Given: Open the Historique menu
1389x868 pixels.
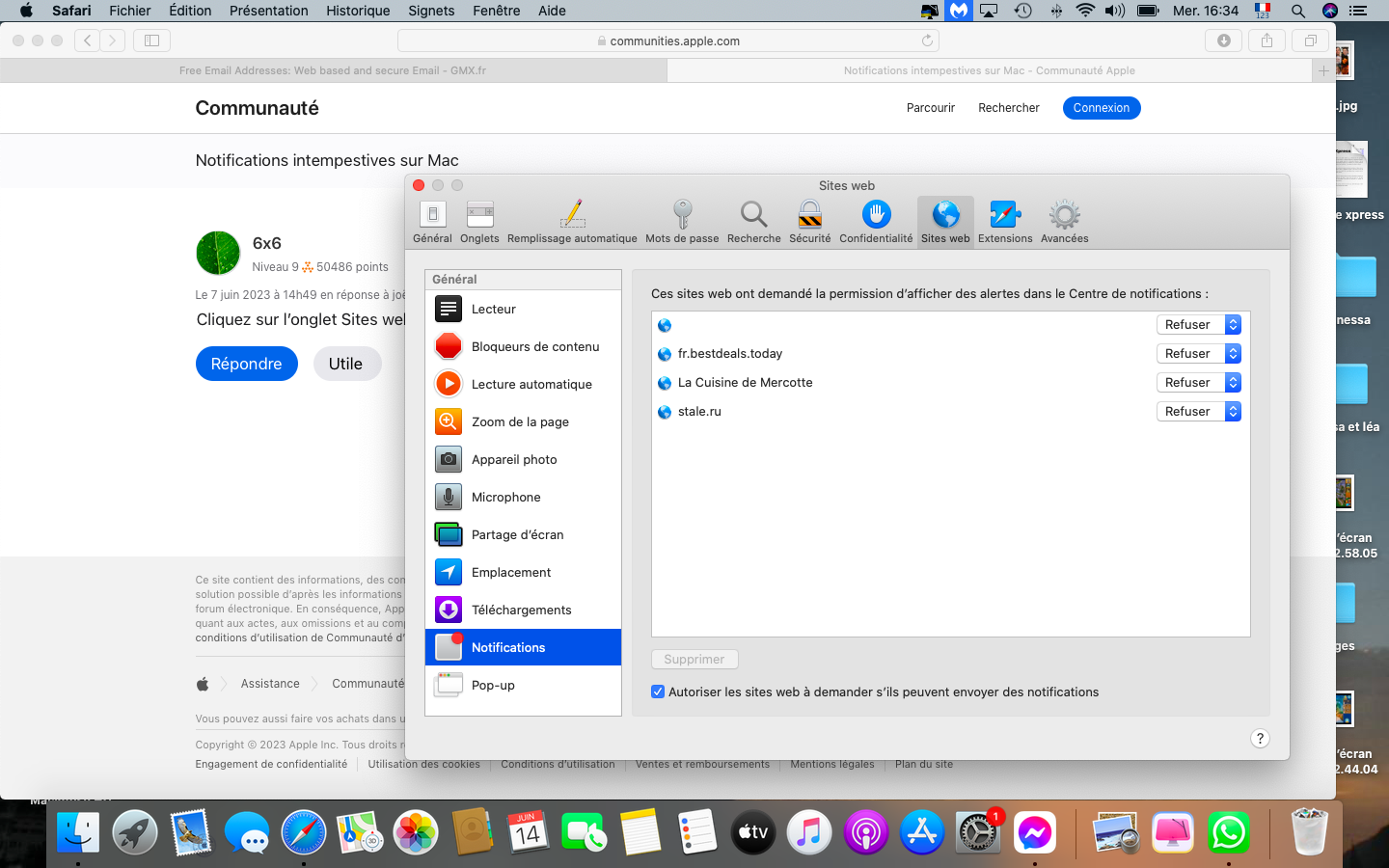Looking at the screenshot, I should (x=358, y=11).
